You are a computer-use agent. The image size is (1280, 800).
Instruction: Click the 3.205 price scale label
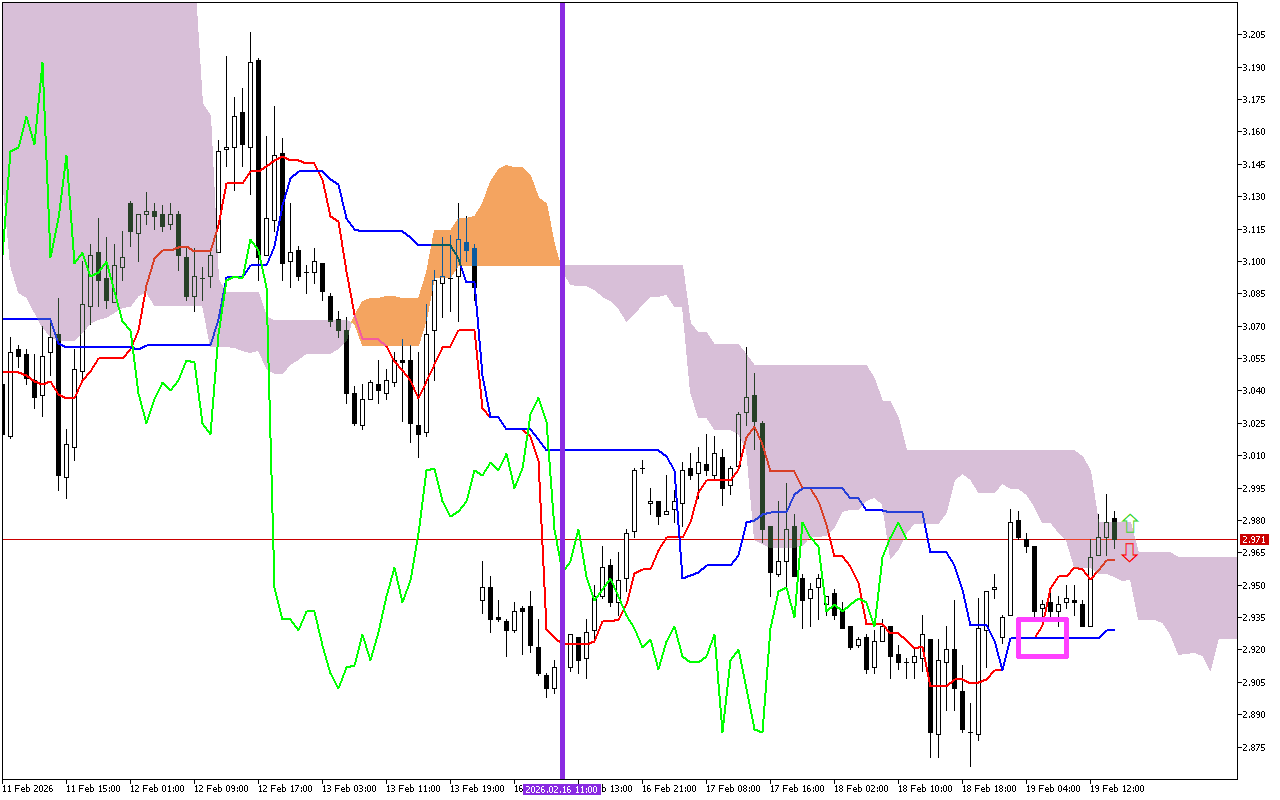click(x=1252, y=35)
